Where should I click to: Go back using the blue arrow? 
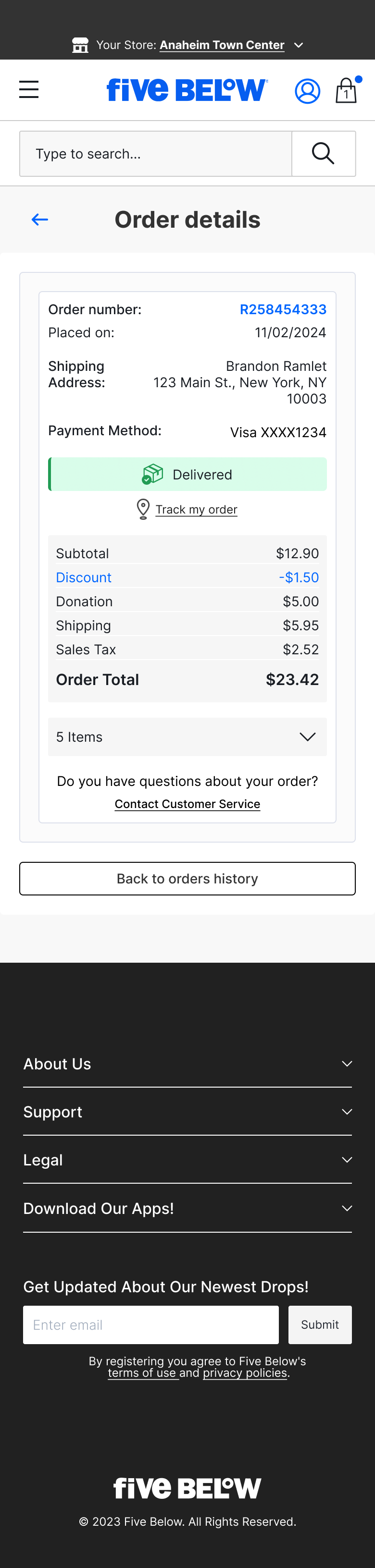click(x=39, y=219)
